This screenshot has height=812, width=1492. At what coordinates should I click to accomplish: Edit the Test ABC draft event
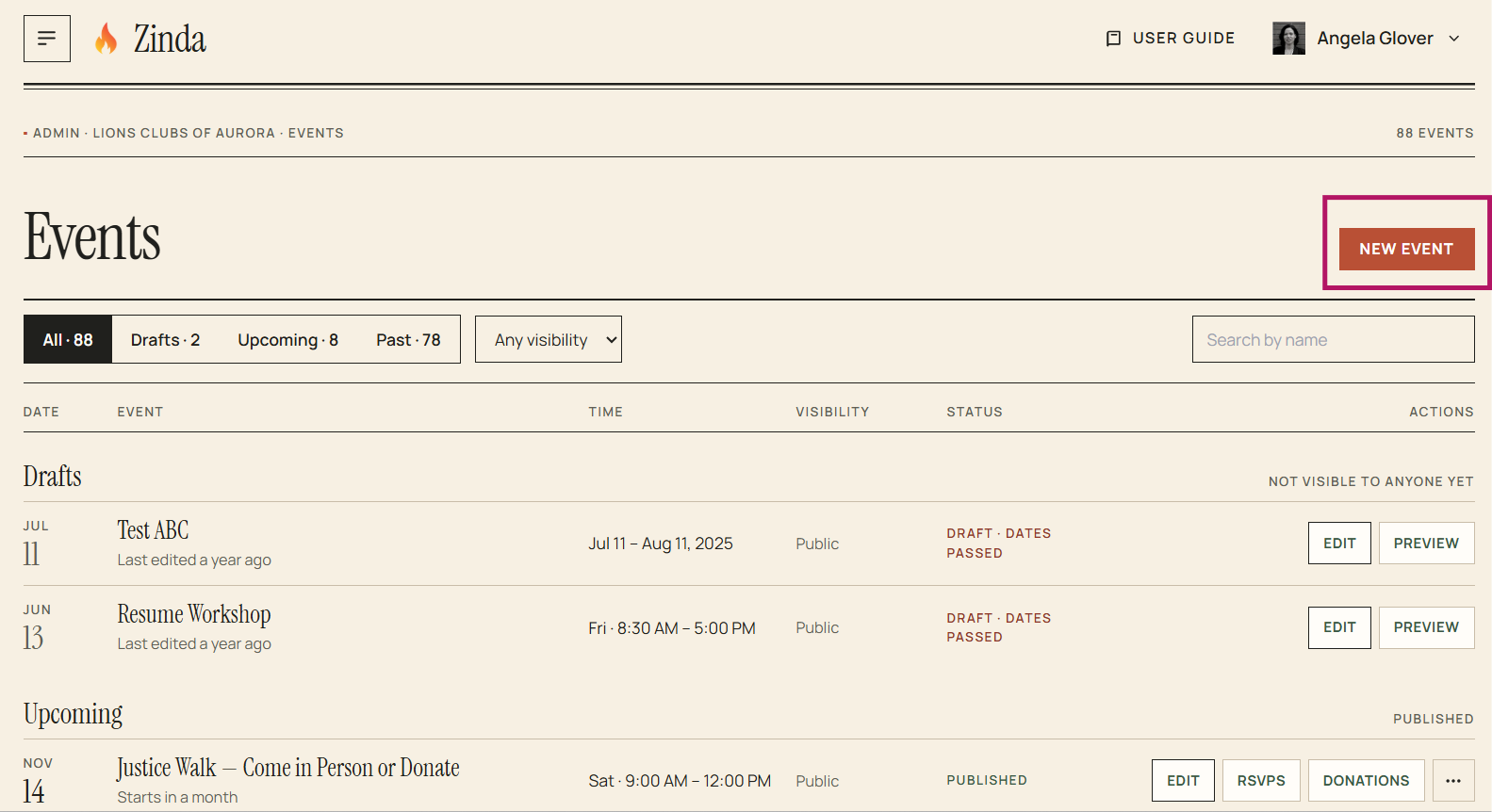1339,544
